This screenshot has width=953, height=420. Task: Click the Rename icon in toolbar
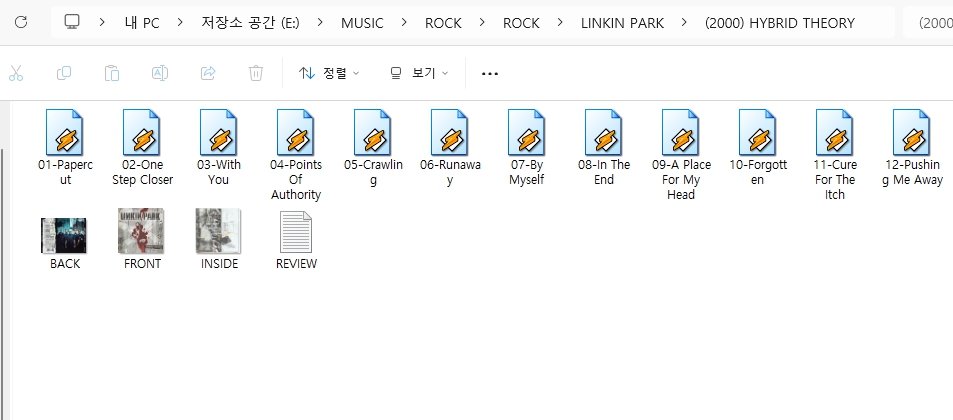[160, 73]
